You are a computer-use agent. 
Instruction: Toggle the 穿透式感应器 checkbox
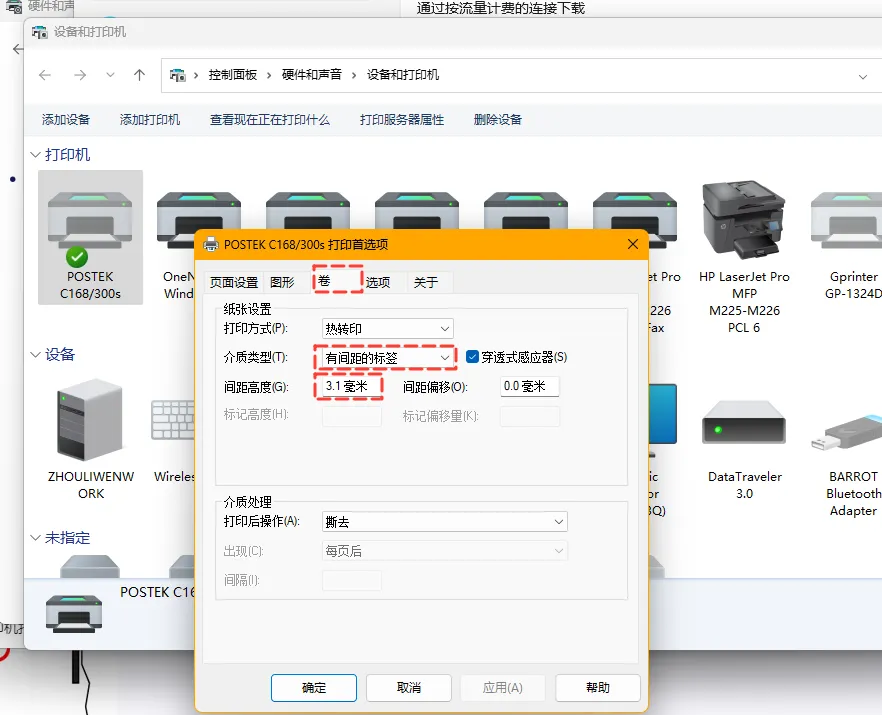pyautogui.click(x=472, y=357)
